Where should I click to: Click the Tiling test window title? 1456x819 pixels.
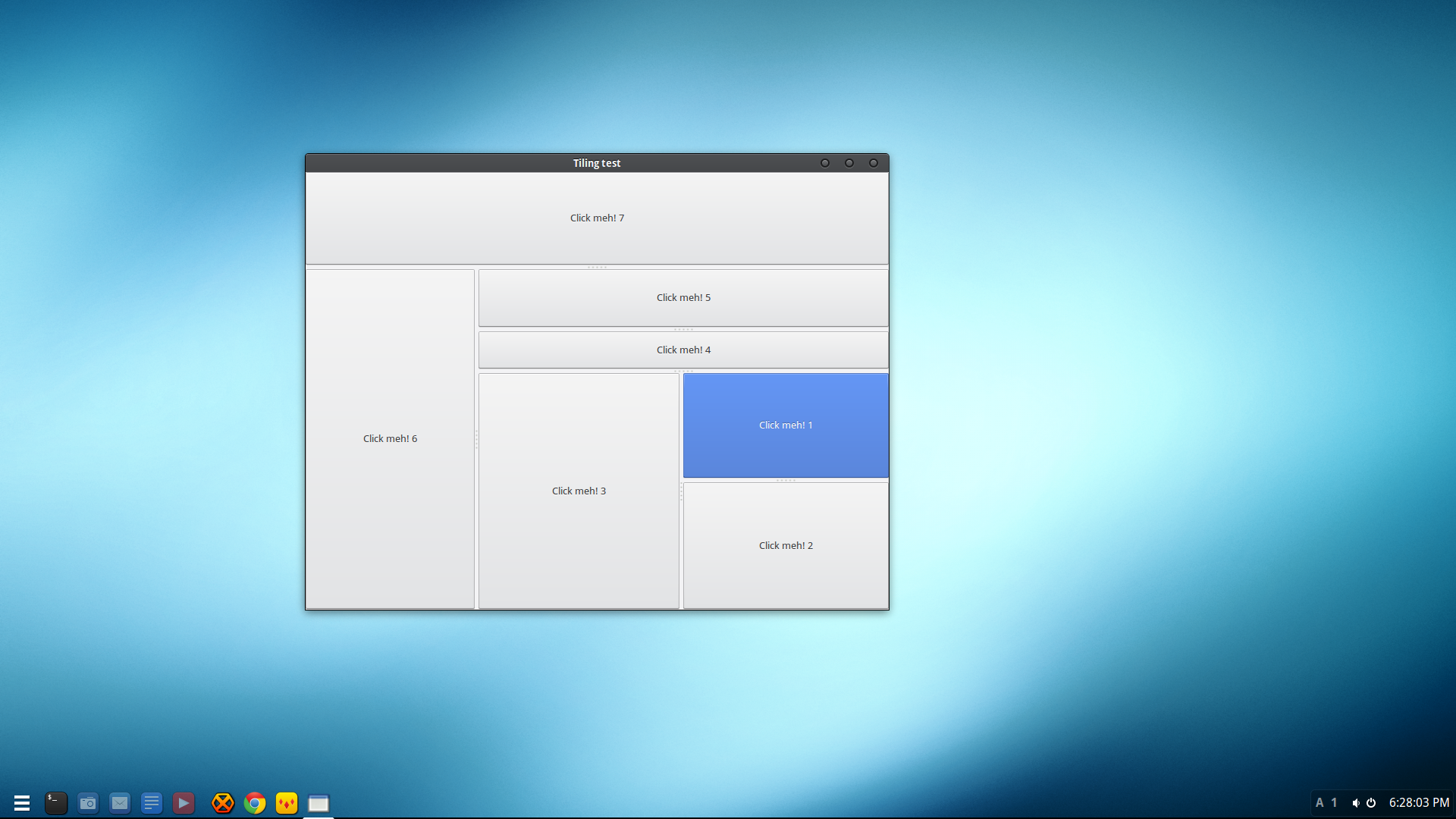click(597, 163)
